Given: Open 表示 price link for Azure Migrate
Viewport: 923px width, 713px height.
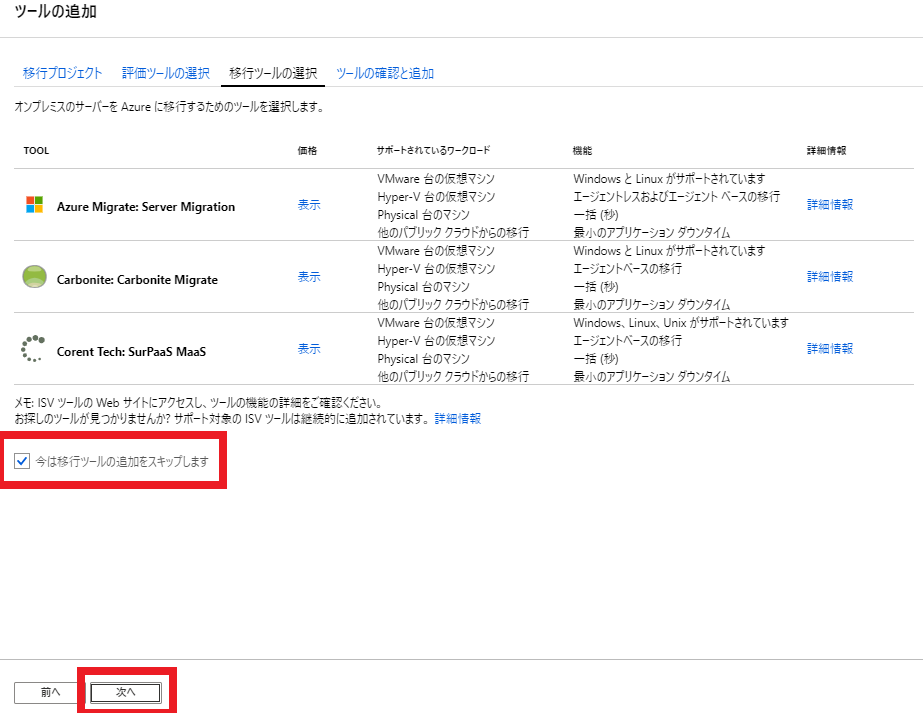Looking at the screenshot, I should pos(309,205).
